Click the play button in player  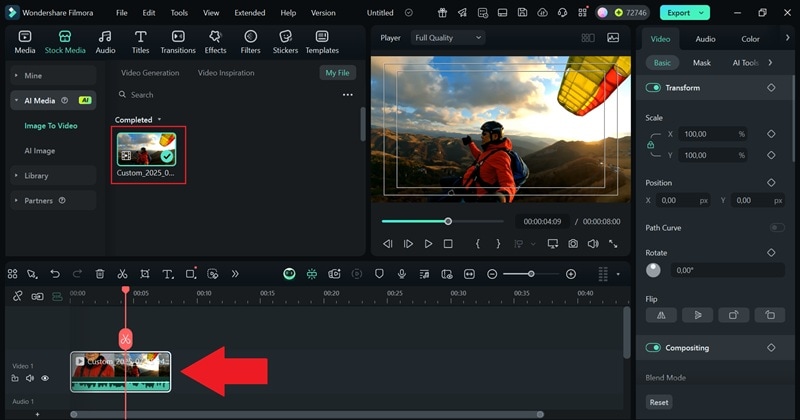429,244
